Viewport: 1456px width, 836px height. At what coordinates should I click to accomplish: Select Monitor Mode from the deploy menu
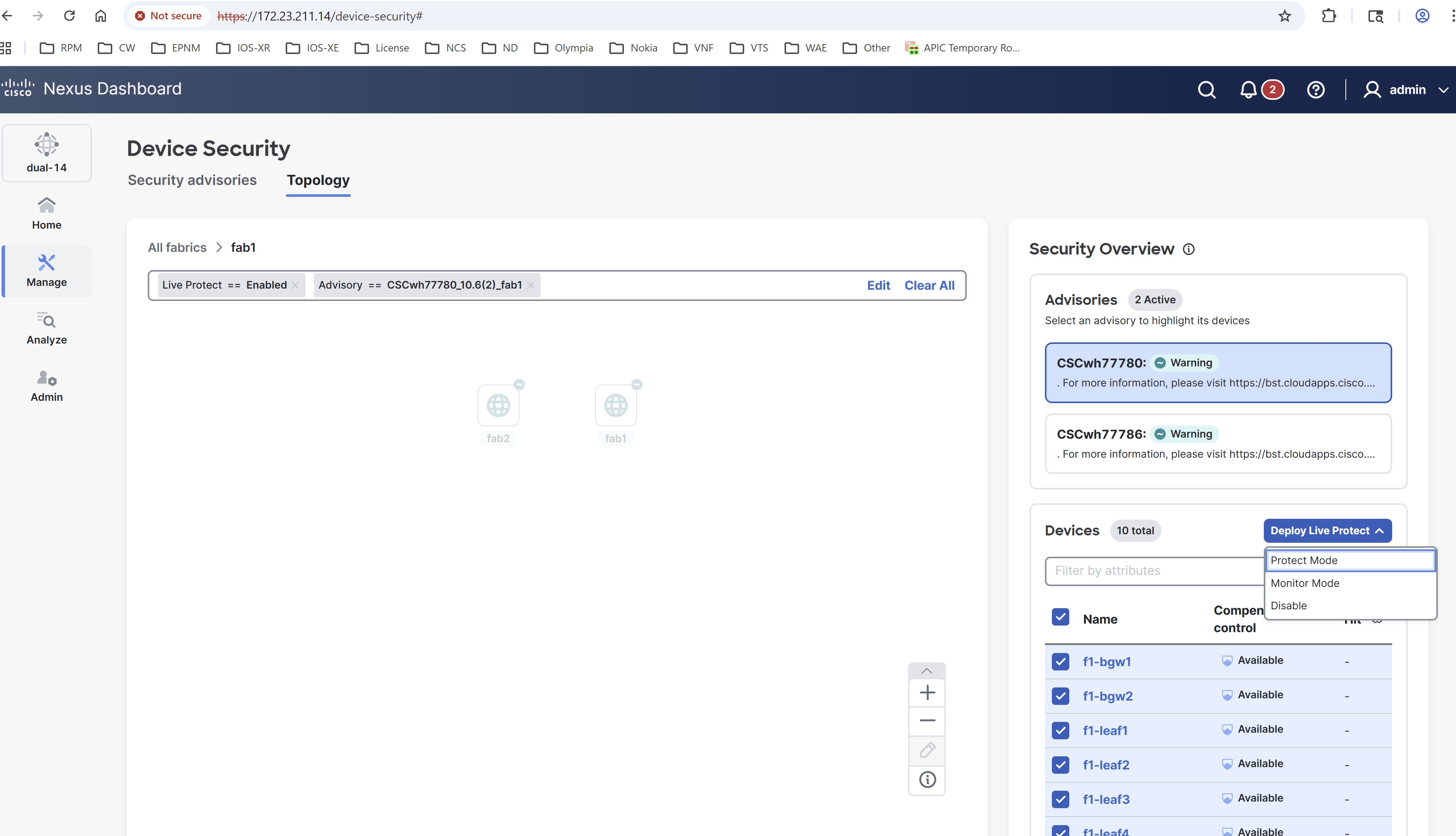[x=1306, y=583]
